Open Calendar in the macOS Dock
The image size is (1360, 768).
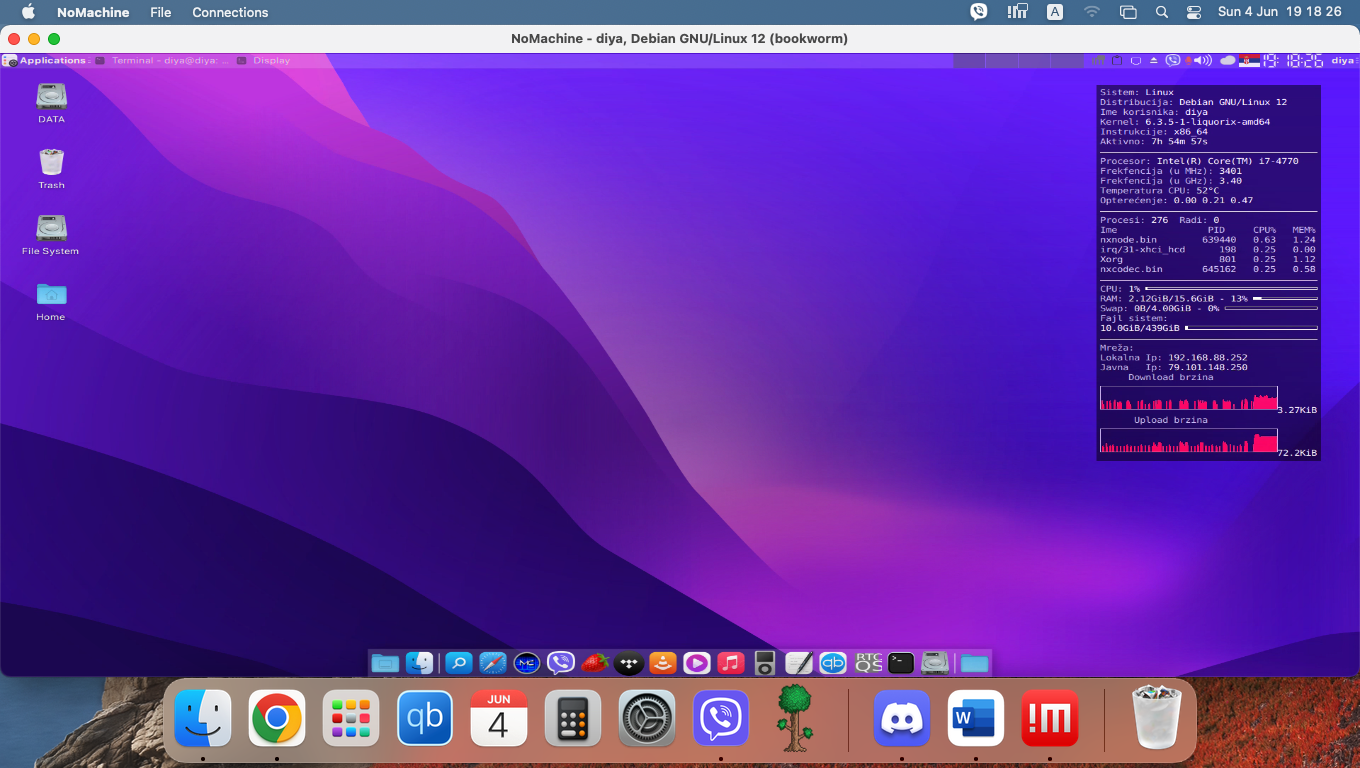[x=499, y=718]
